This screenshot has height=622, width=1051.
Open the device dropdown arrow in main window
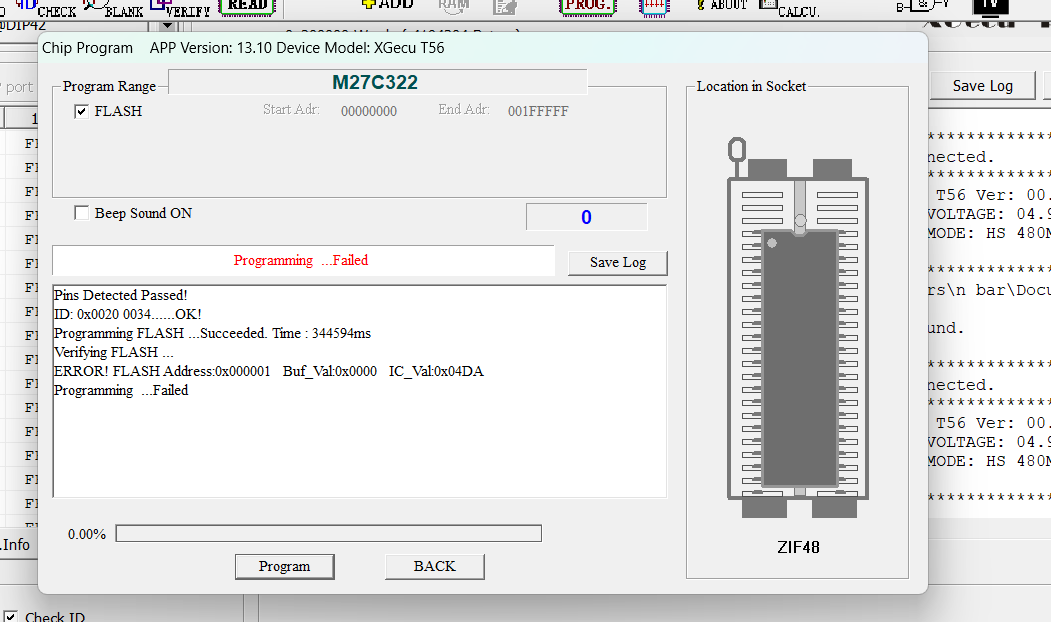[x=168, y=26]
